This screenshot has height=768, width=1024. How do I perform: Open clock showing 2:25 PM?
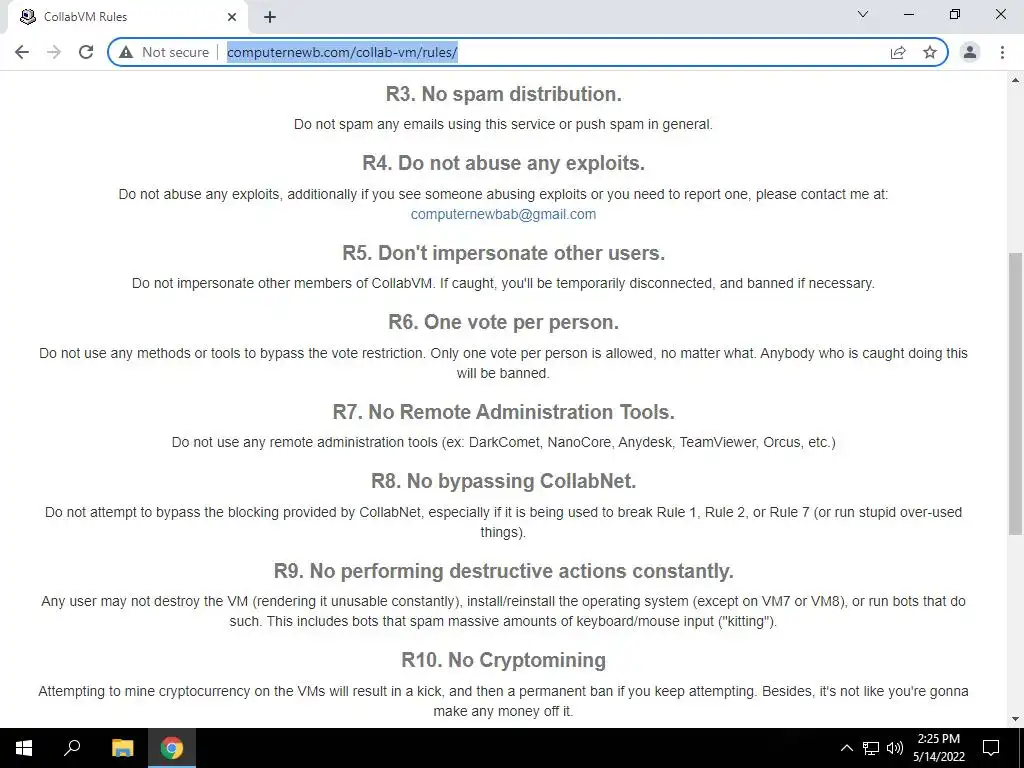pos(938,748)
